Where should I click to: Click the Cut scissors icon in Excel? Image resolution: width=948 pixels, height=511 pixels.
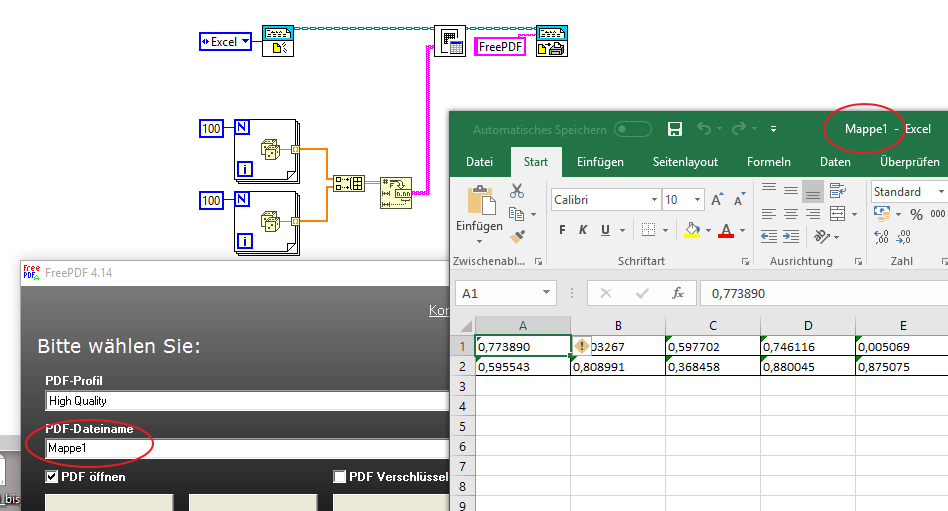(x=517, y=191)
